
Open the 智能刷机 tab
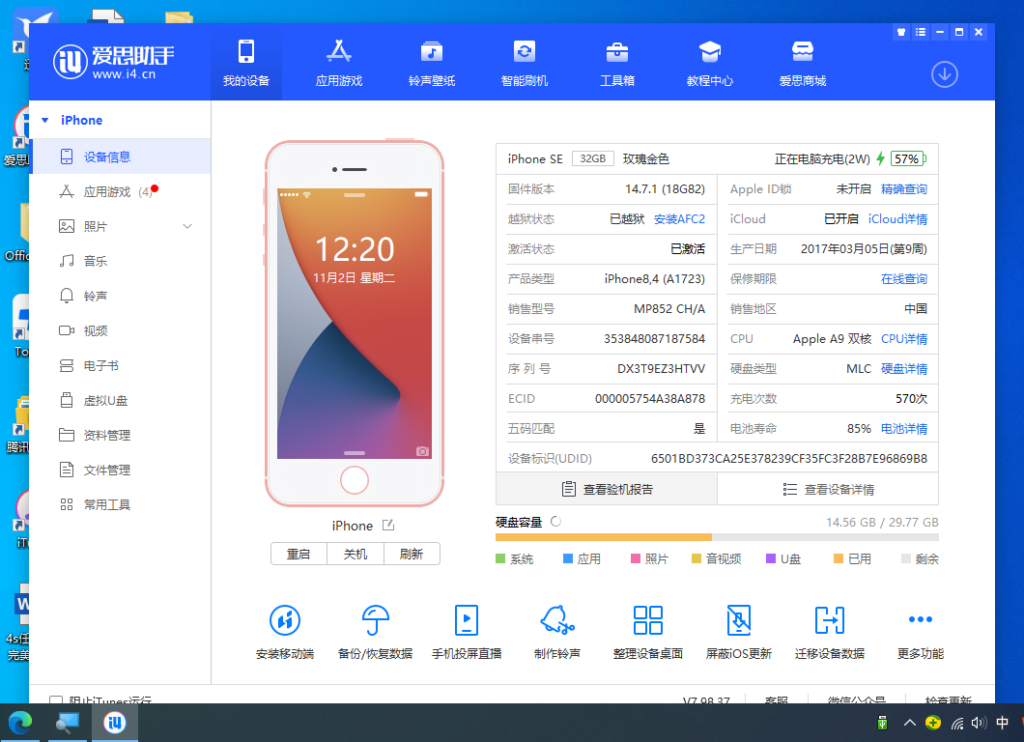pyautogui.click(x=524, y=63)
